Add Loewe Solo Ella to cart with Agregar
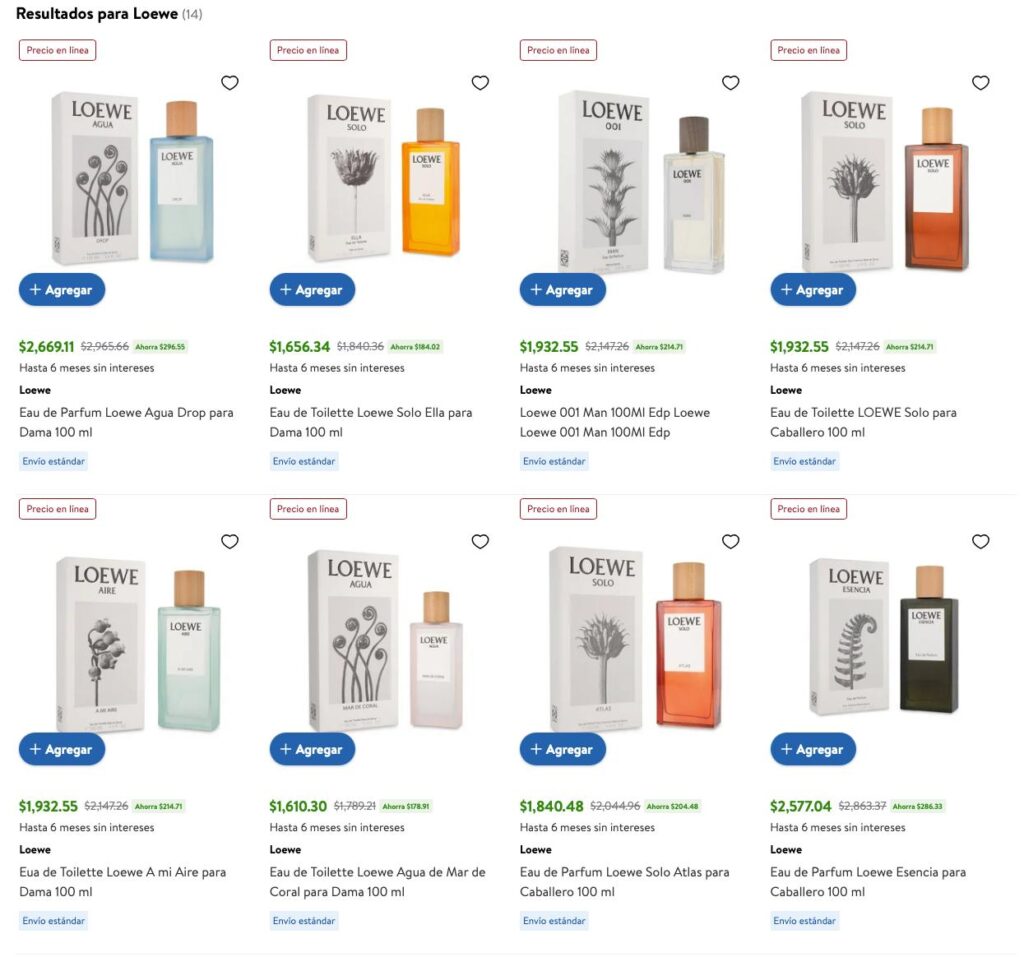The height and width of the screenshot is (957, 1024). [x=312, y=289]
